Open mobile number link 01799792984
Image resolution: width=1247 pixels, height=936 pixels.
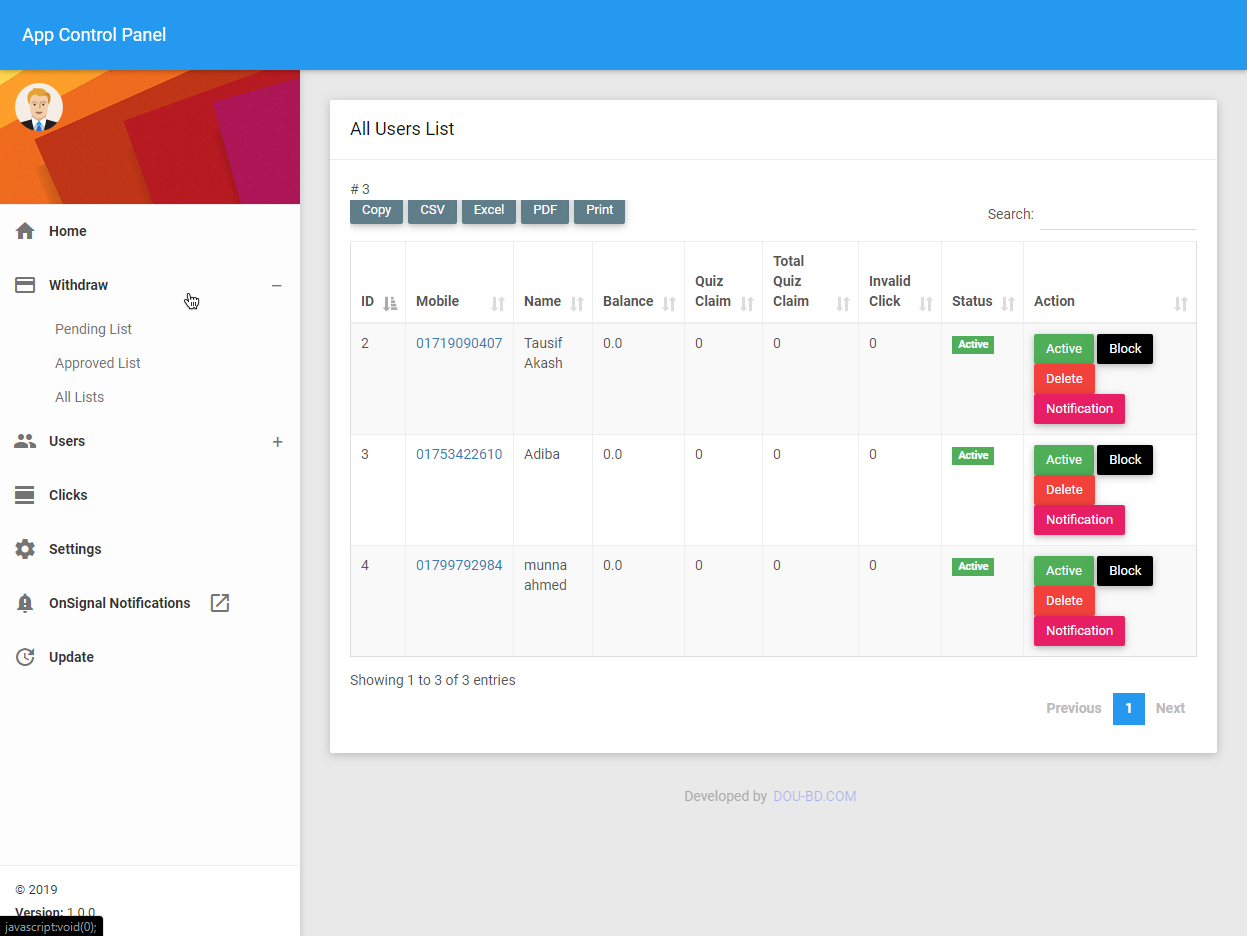pos(459,565)
